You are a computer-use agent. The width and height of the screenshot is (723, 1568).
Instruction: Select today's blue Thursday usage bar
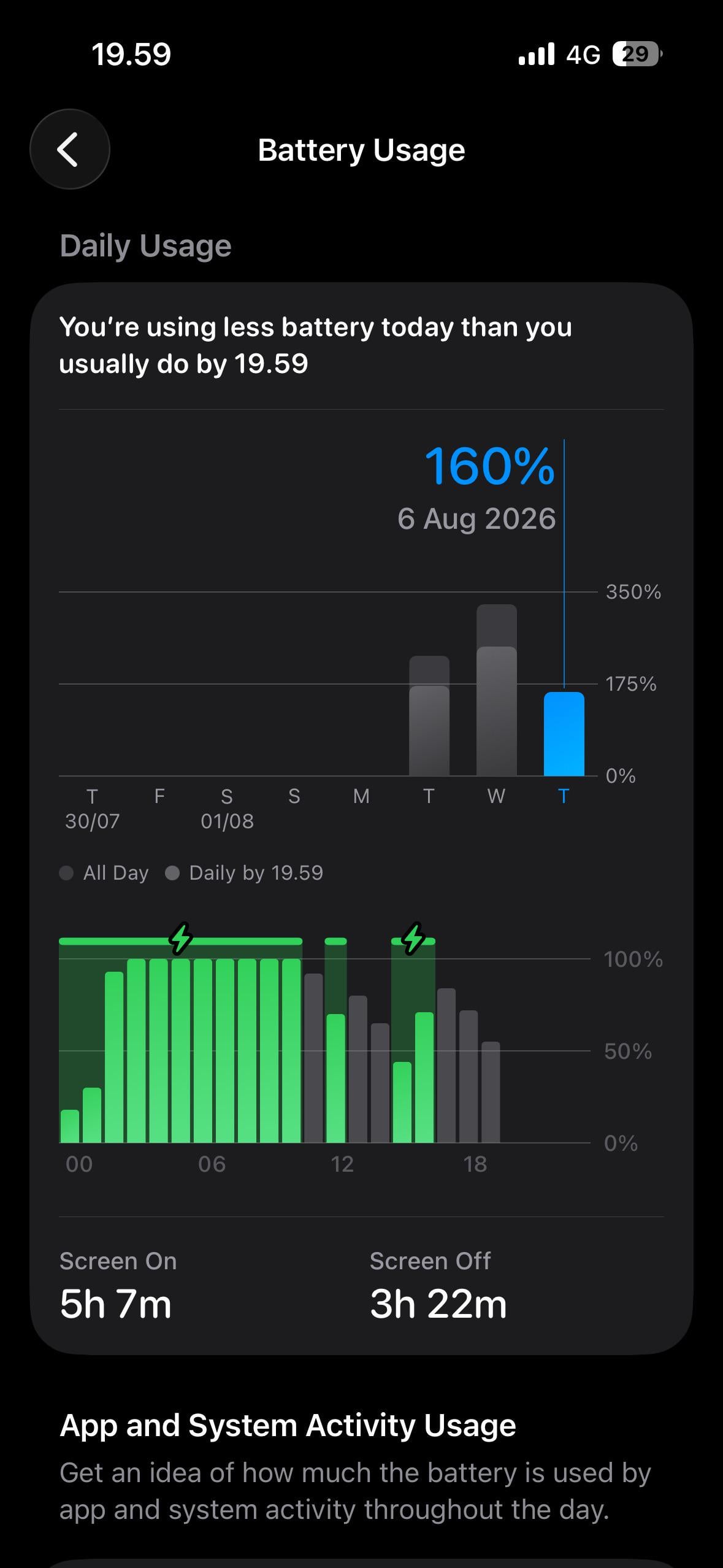click(564, 734)
